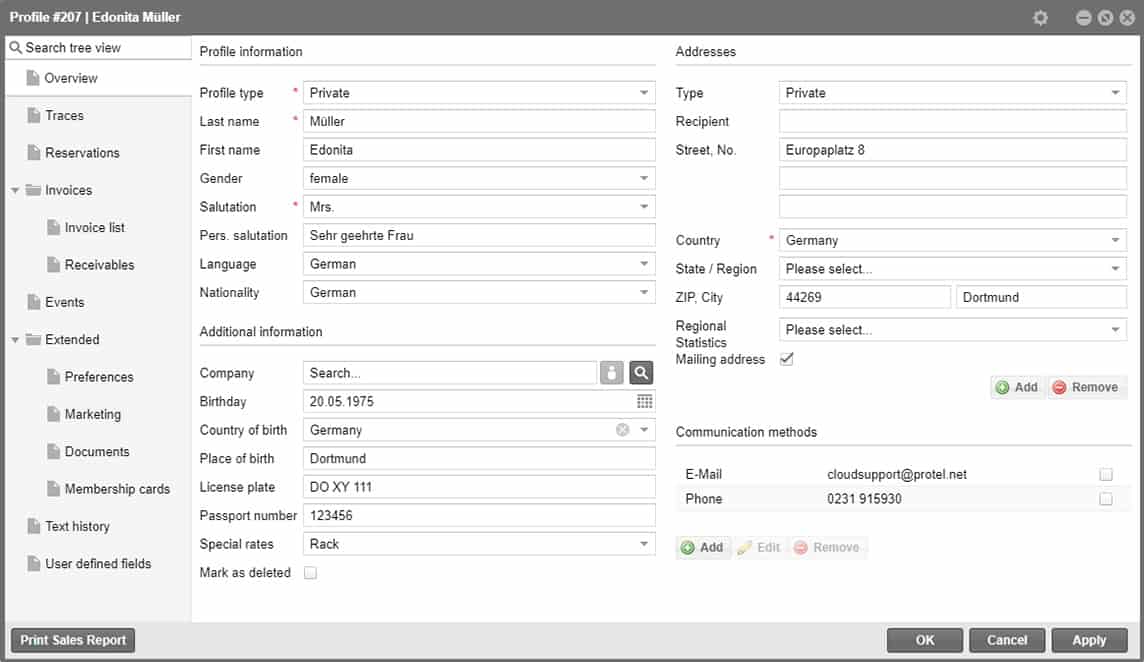Expand the State / Region dropdown
The width and height of the screenshot is (1144, 662).
[x=1115, y=269]
